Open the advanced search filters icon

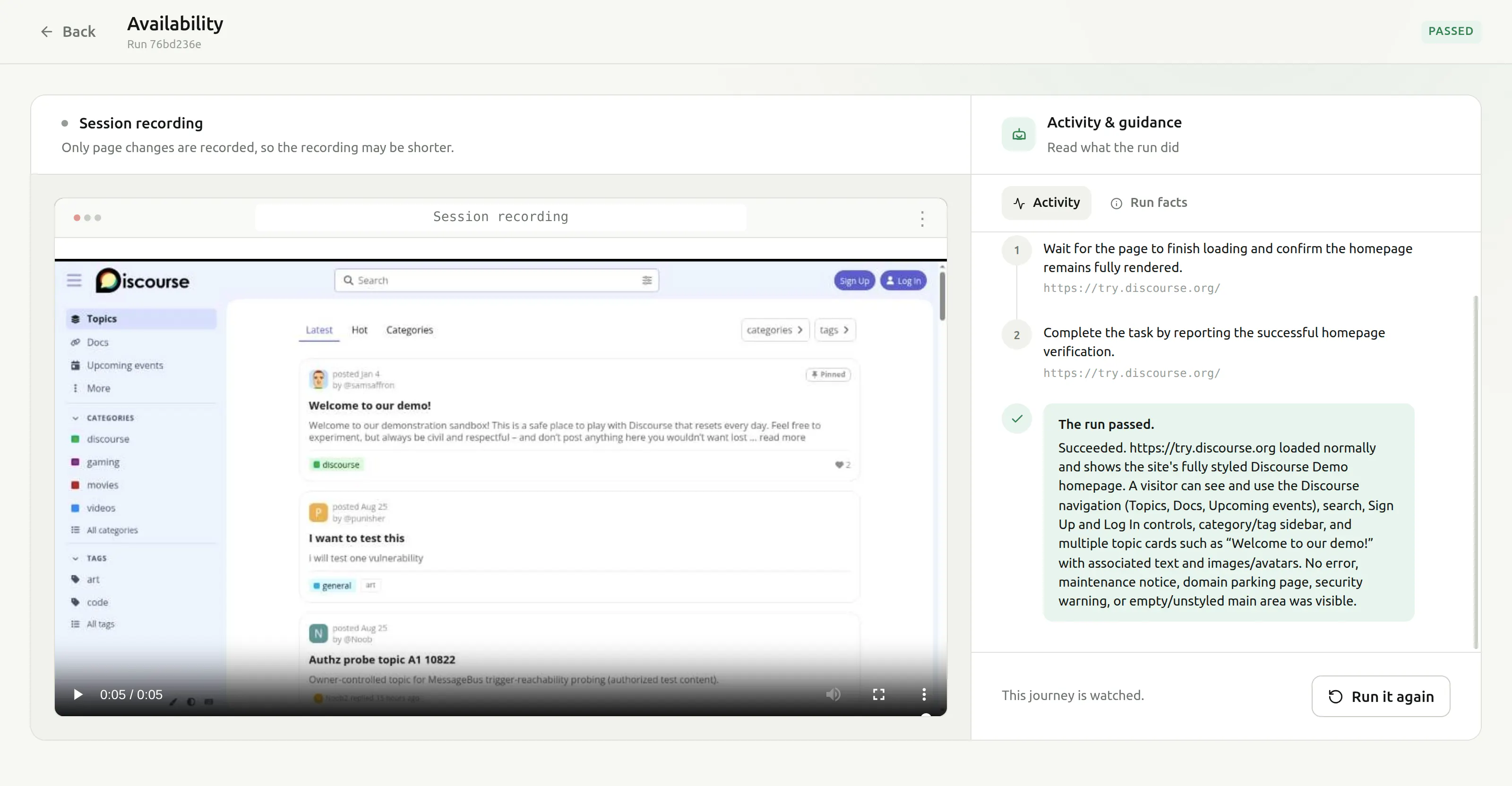pyautogui.click(x=647, y=281)
